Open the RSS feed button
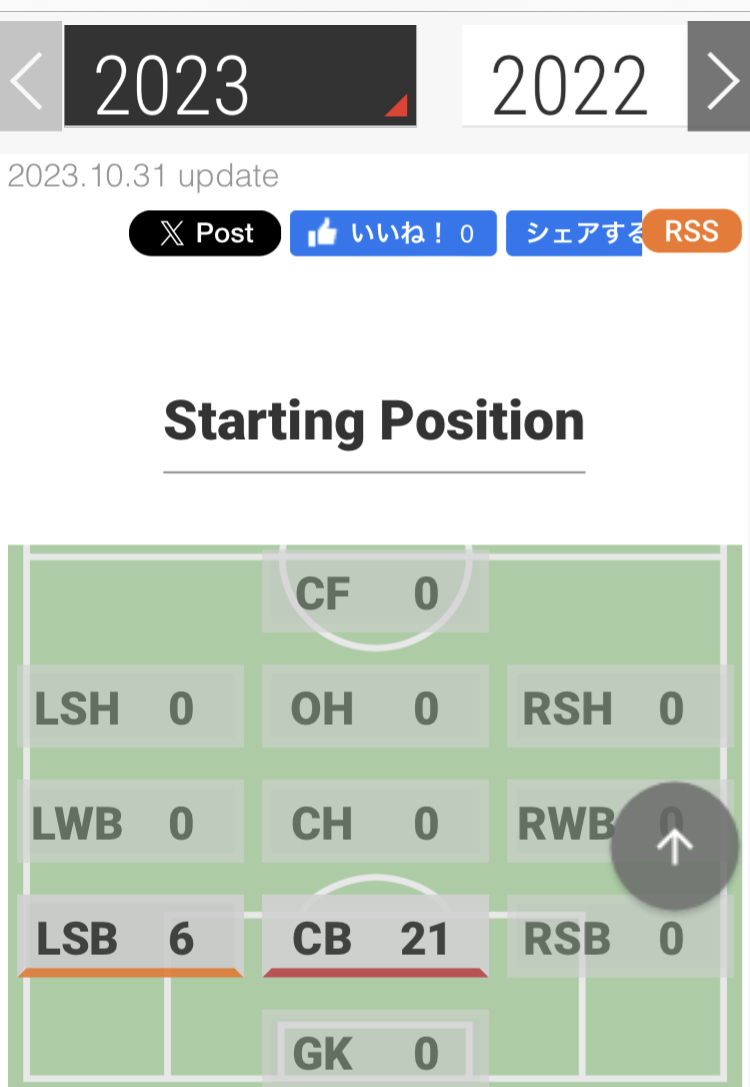Image resolution: width=750 pixels, height=1087 pixels. tap(691, 231)
